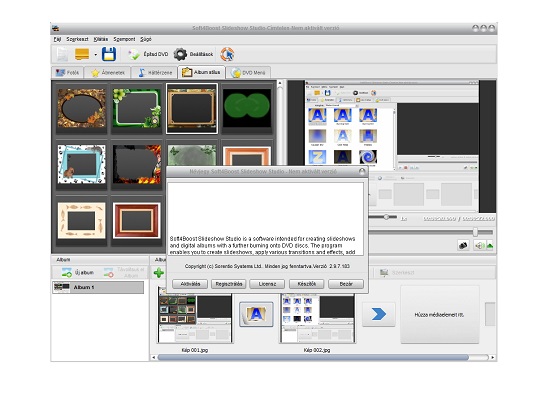The image size is (550, 394).
Task: Click the yellow open project folder icon
Action: [x=82, y=54]
